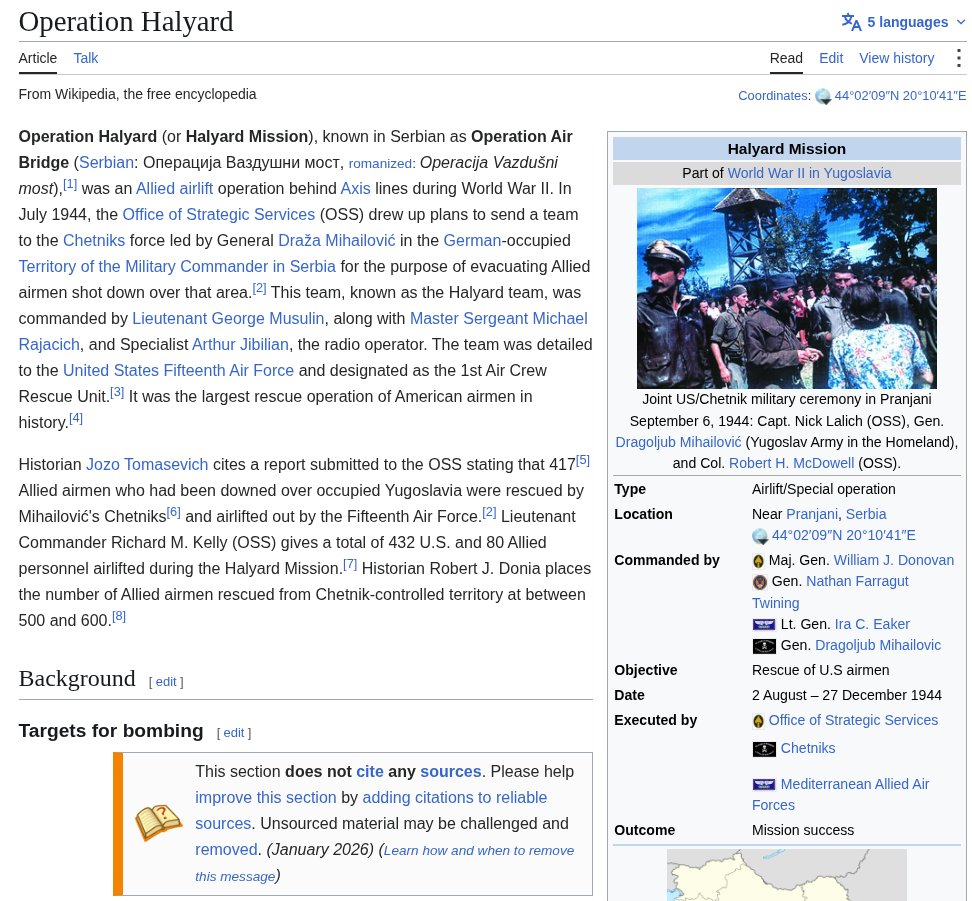Click the question-mark book icon in citation notice
Viewport: 972px width, 901px height.
tap(159, 823)
